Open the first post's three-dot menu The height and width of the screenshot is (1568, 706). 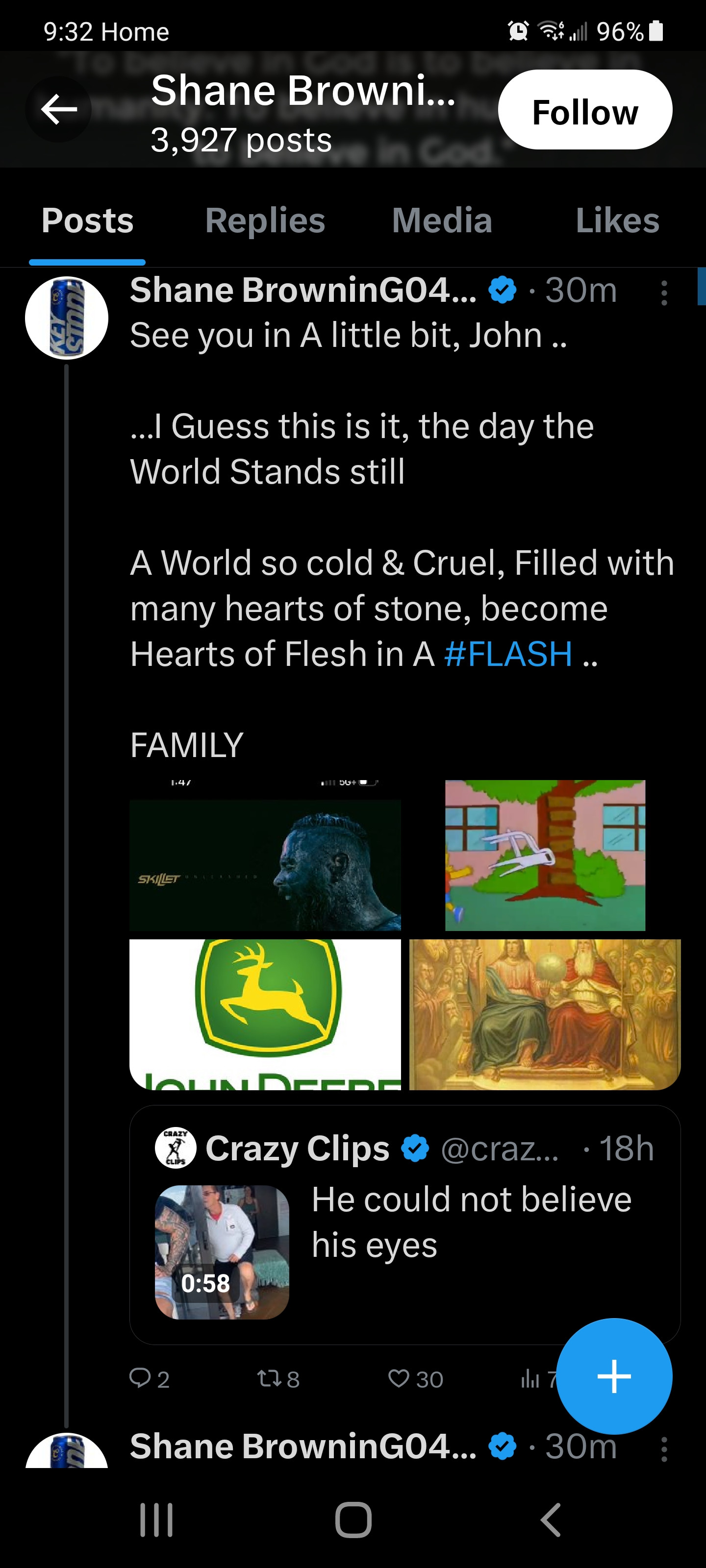pos(664,293)
